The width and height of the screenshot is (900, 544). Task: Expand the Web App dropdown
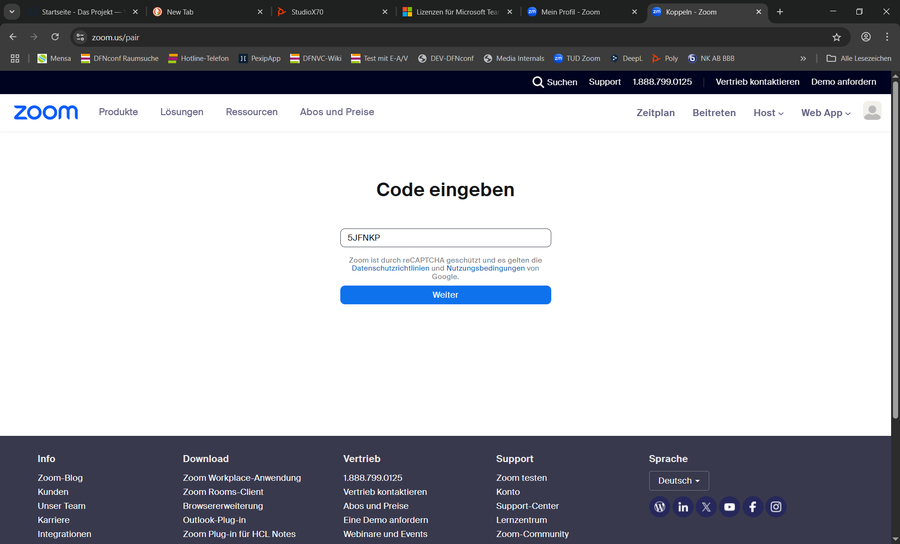(x=825, y=113)
